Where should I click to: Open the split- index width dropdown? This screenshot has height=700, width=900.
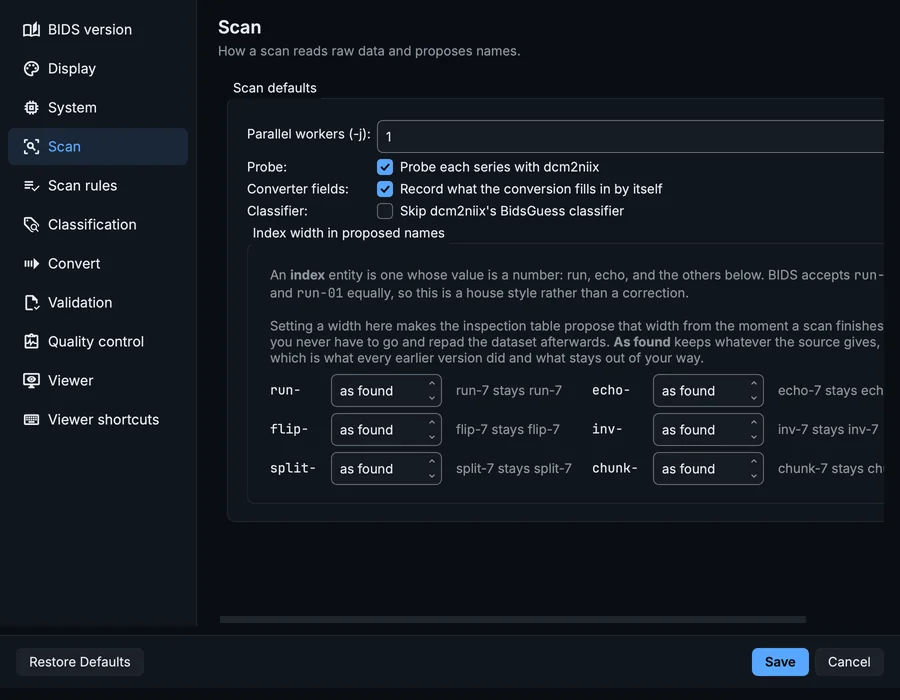[386, 469]
